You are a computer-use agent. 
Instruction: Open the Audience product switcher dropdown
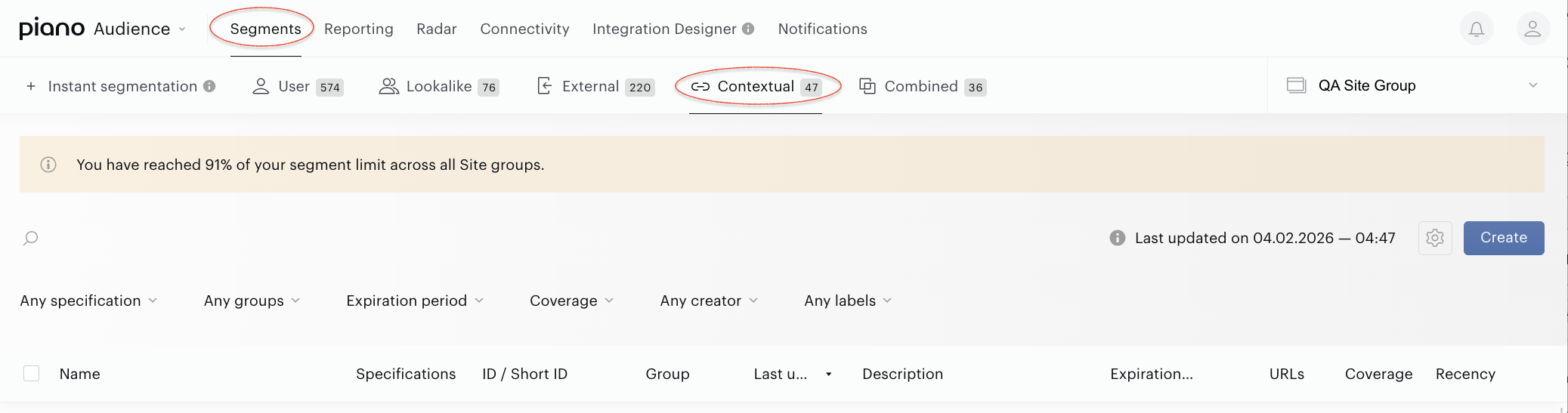pyautogui.click(x=140, y=29)
